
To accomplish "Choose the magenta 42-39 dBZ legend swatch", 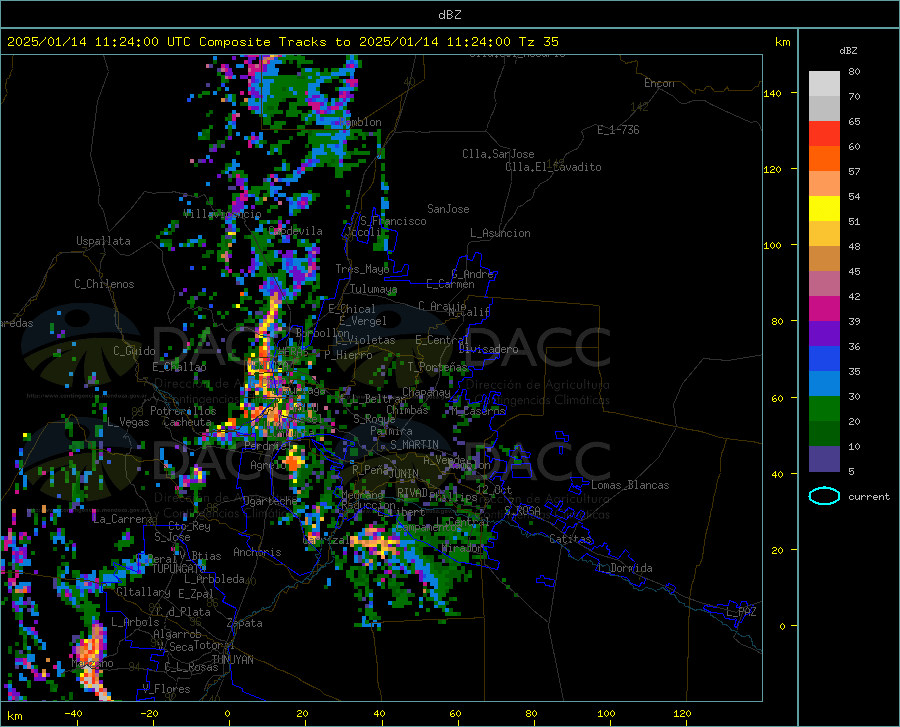I will (x=824, y=309).
